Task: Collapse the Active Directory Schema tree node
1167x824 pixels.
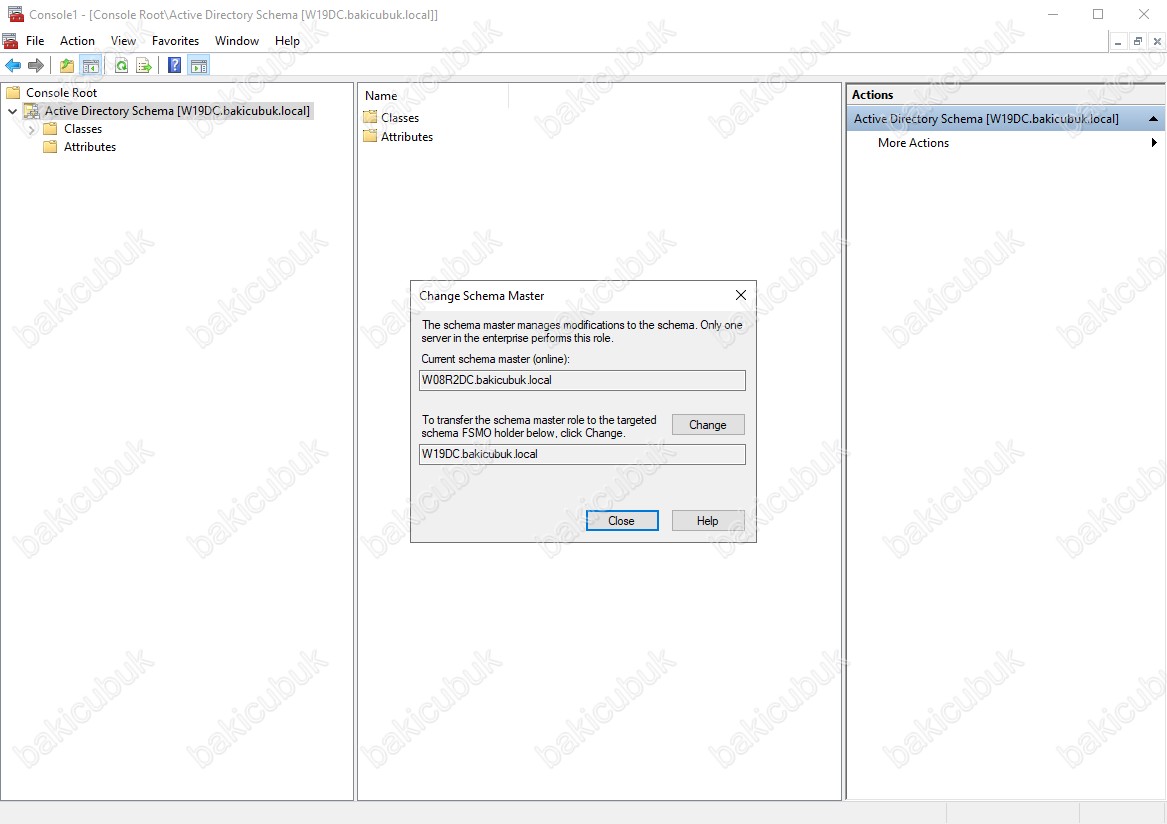Action: 13,111
